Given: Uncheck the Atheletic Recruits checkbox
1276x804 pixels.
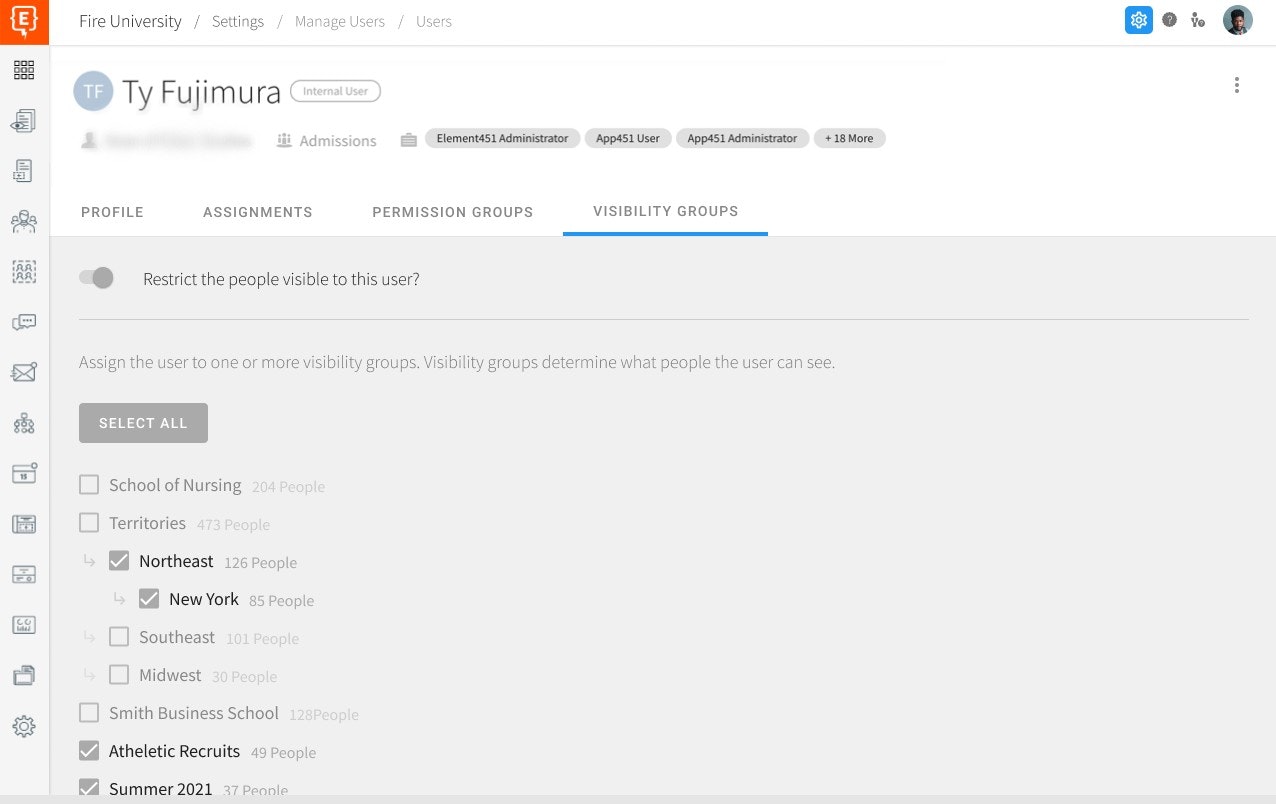Looking at the screenshot, I should pos(89,751).
